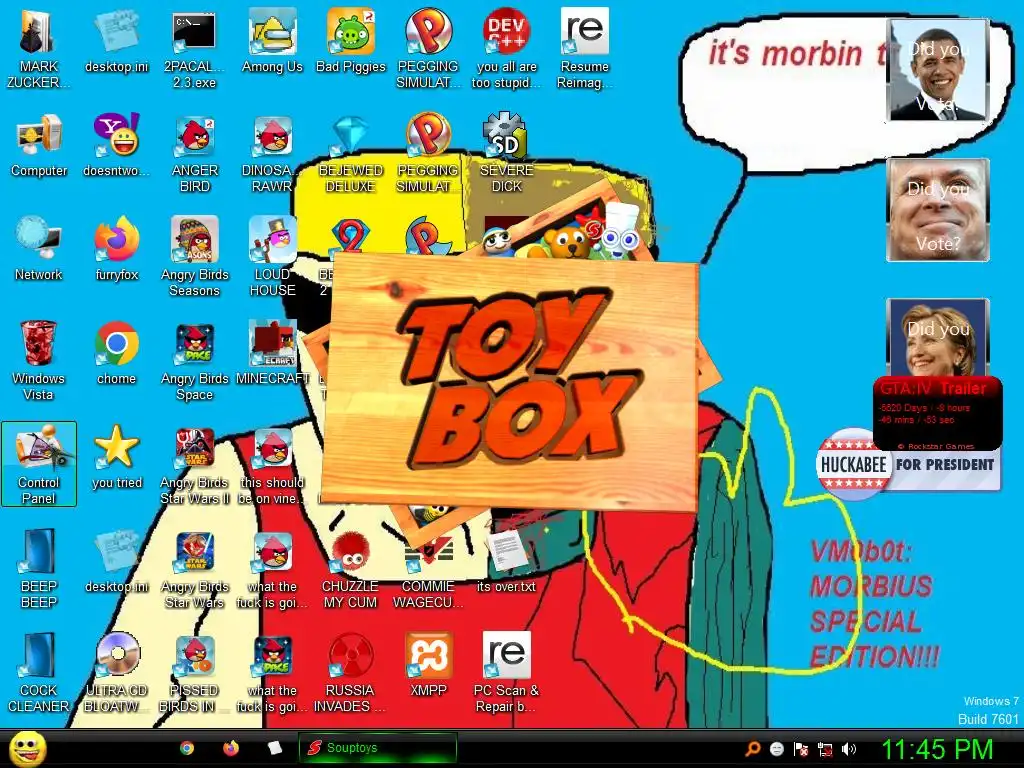
Task: Select the Angry Birds Star Wars II shortcut
Action: pos(195,465)
